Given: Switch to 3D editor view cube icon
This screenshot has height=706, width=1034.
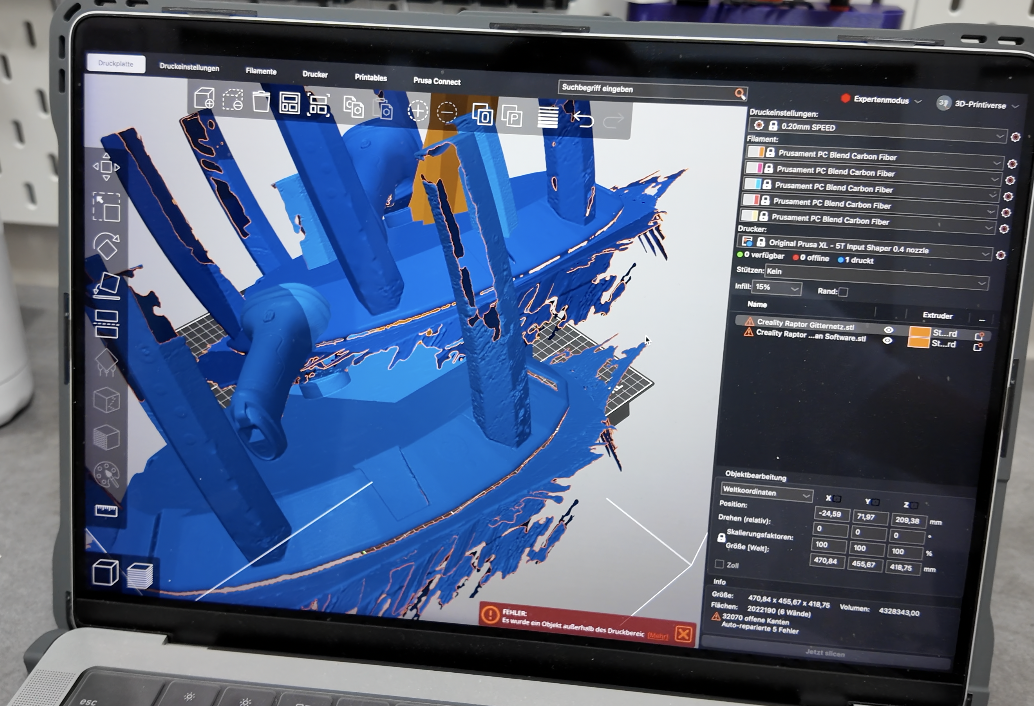Looking at the screenshot, I should tap(106, 572).
